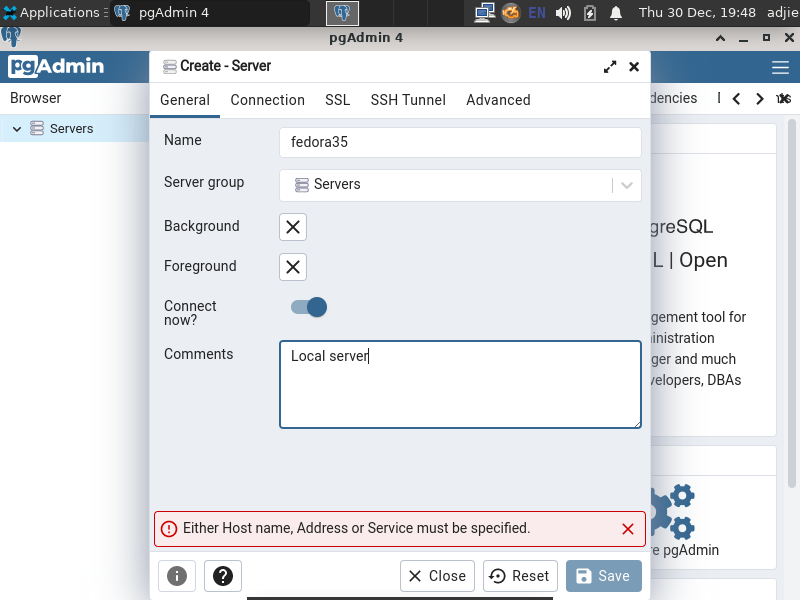Screen dimensions: 800x600
Task: Open the EN keyboard layout indicator
Action: [537, 13]
